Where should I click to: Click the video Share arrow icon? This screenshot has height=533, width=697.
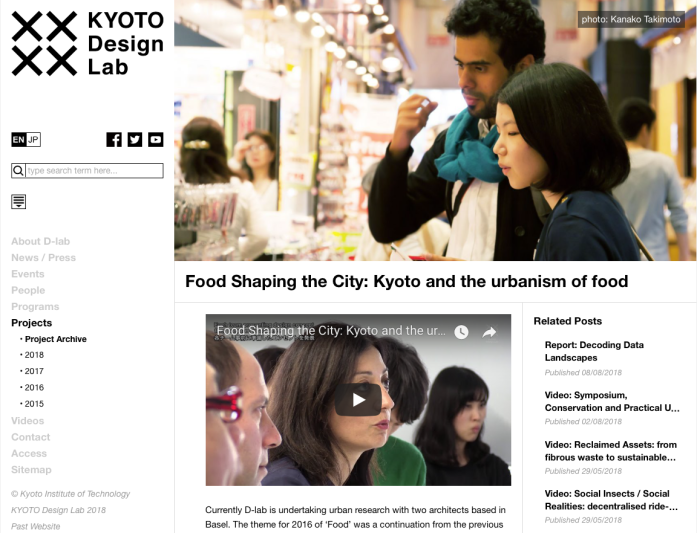pyautogui.click(x=489, y=332)
